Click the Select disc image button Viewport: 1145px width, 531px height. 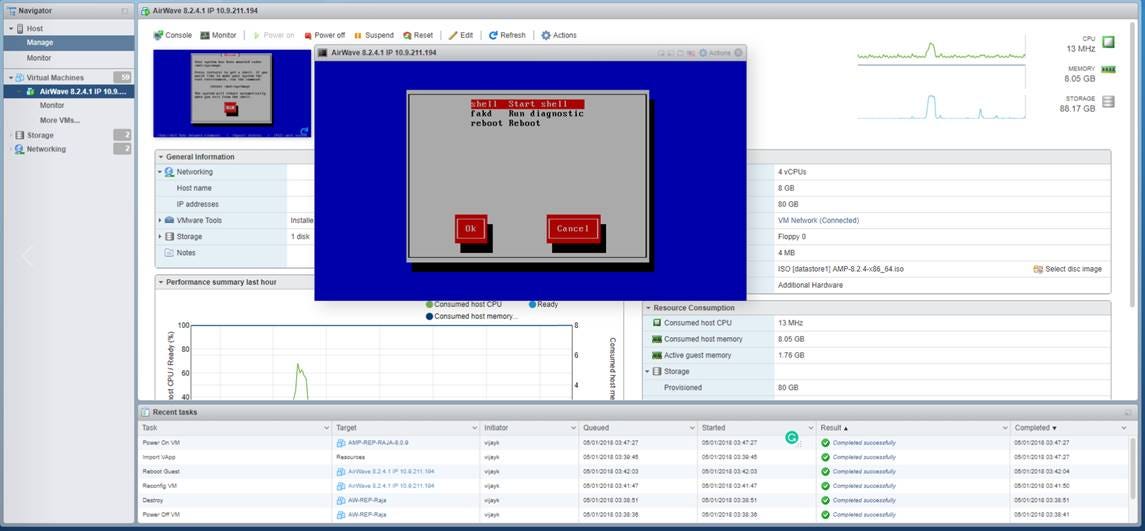tap(1067, 269)
